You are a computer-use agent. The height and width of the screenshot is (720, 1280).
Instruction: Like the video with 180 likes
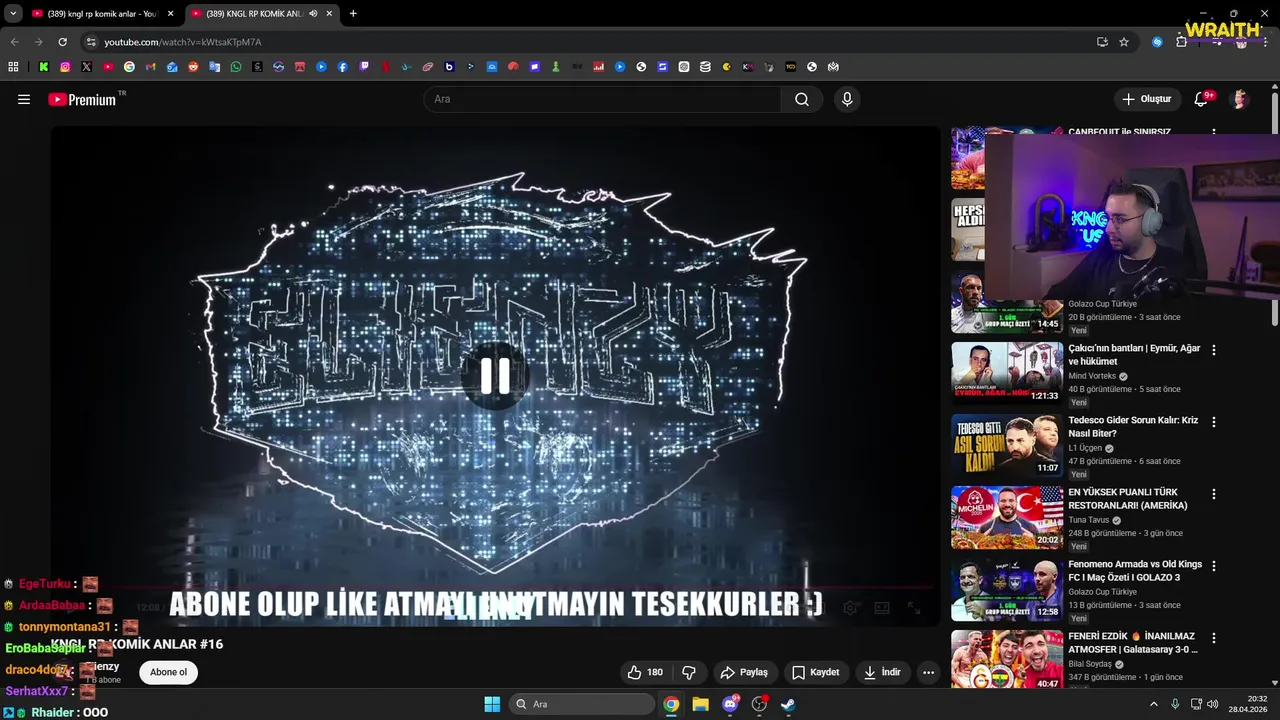click(x=645, y=672)
